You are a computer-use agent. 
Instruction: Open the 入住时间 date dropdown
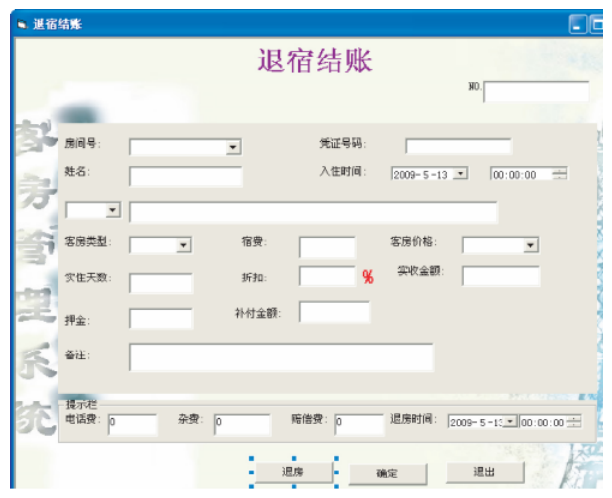click(x=461, y=173)
